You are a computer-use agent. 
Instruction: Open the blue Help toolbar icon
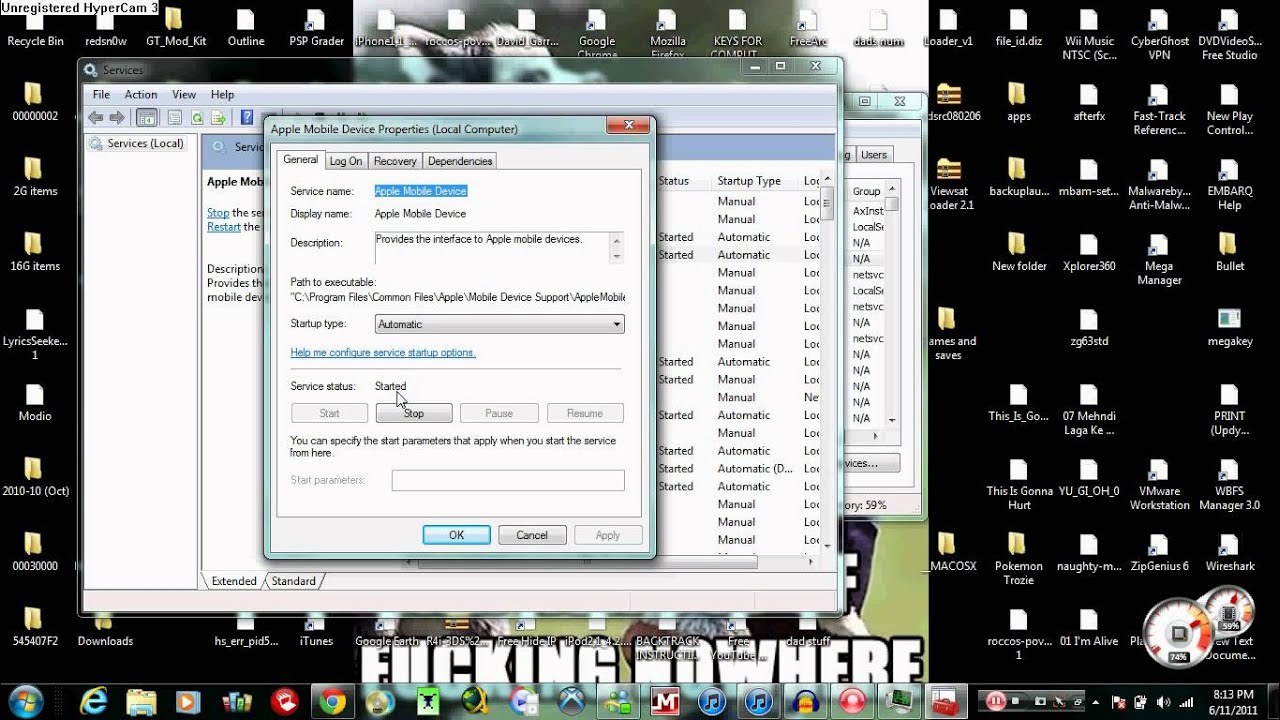point(246,117)
